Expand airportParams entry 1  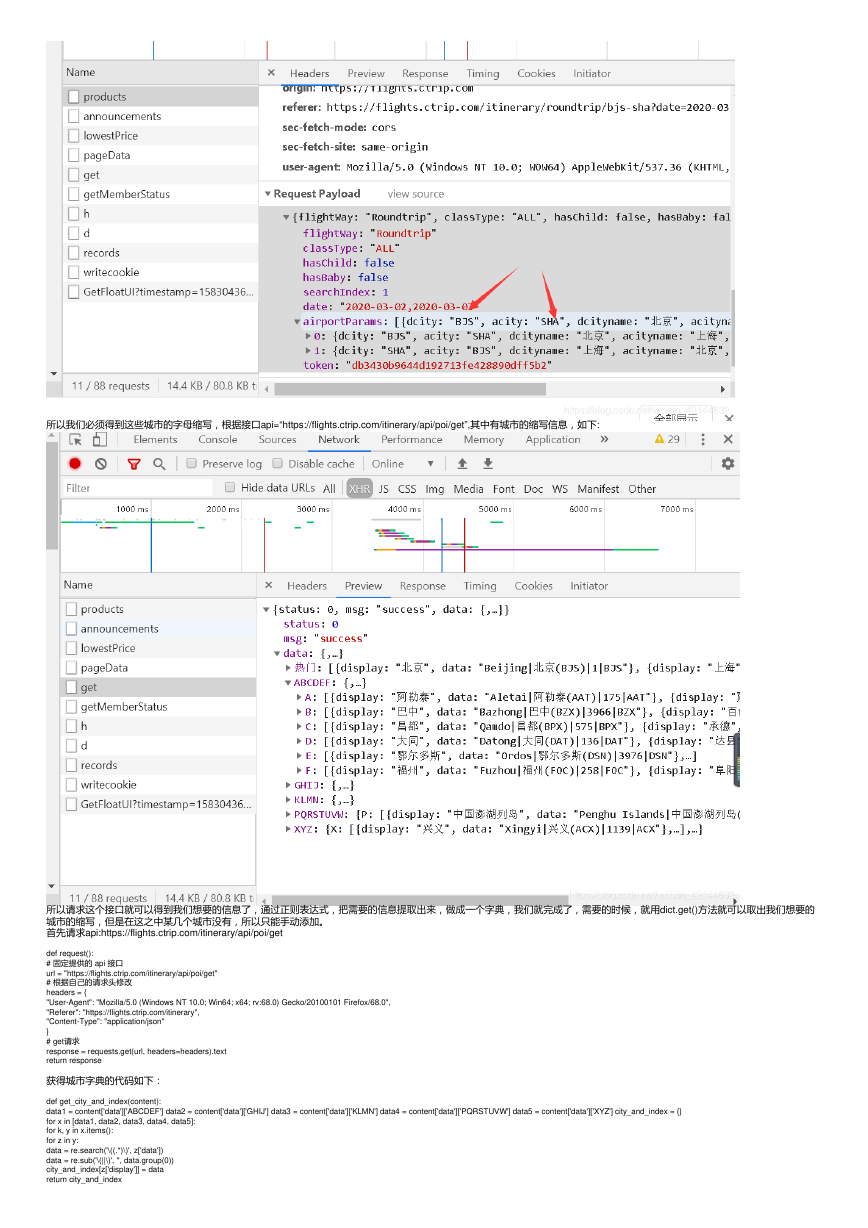click(308, 351)
